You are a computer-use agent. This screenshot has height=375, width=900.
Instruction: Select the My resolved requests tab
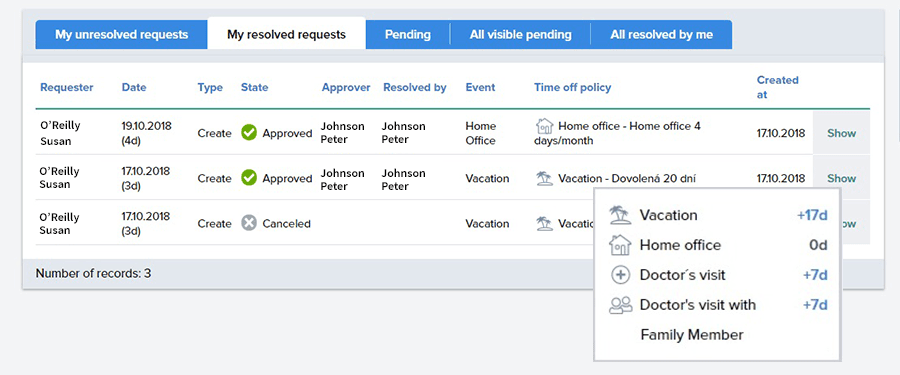point(286,34)
